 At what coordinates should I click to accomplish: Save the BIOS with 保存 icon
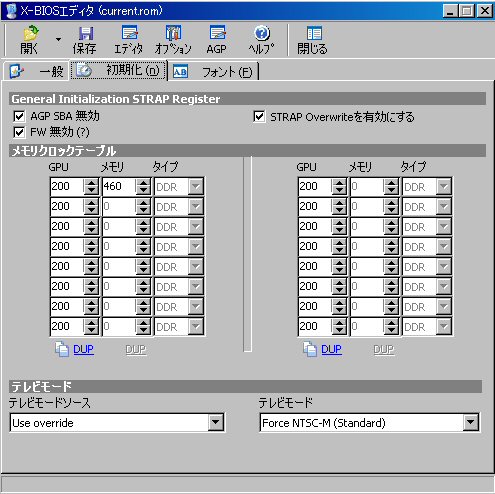85,40
